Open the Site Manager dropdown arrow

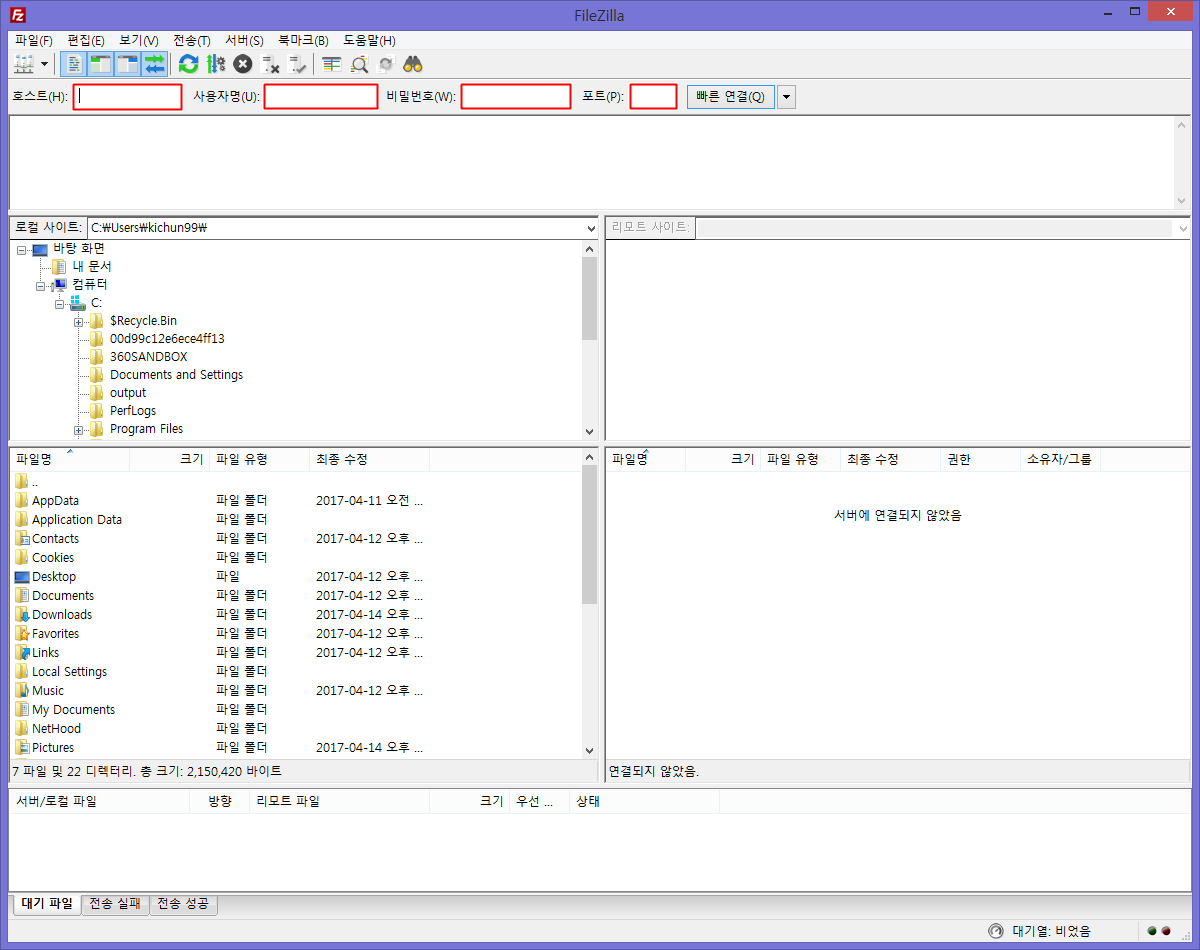tap(44, 64)
